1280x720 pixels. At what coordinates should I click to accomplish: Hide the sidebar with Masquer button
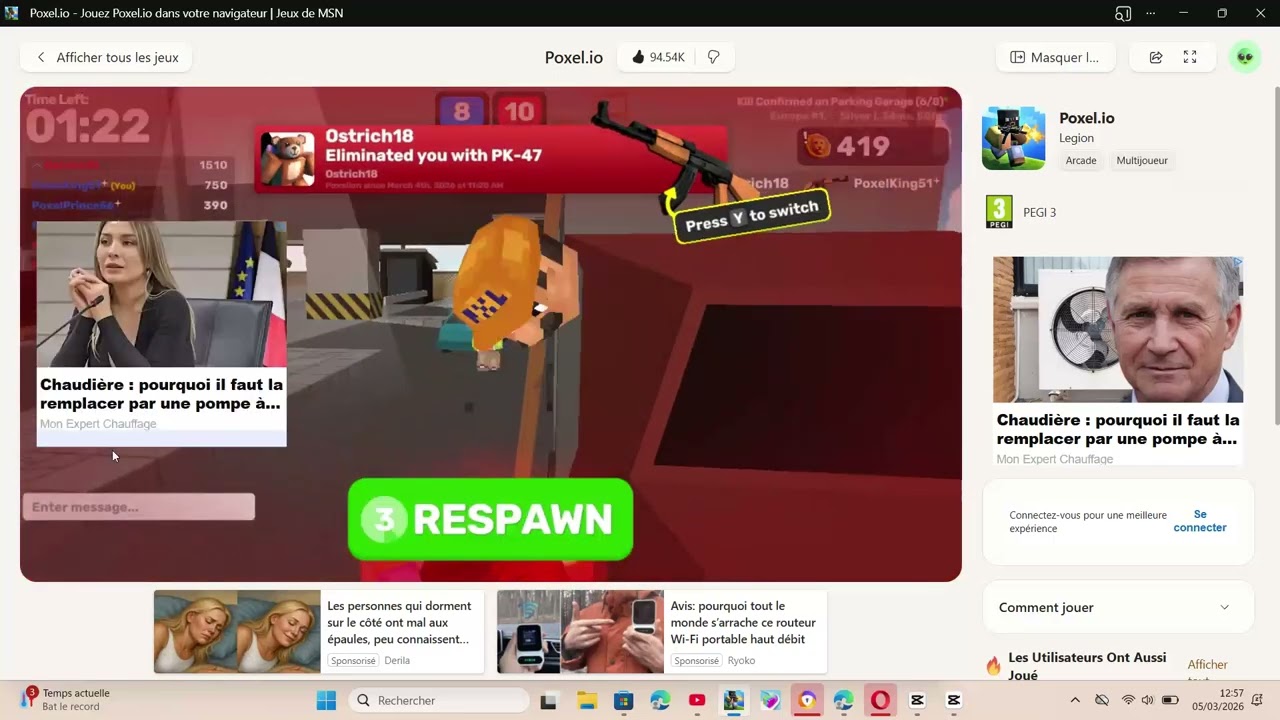[x=1055, y=57]
